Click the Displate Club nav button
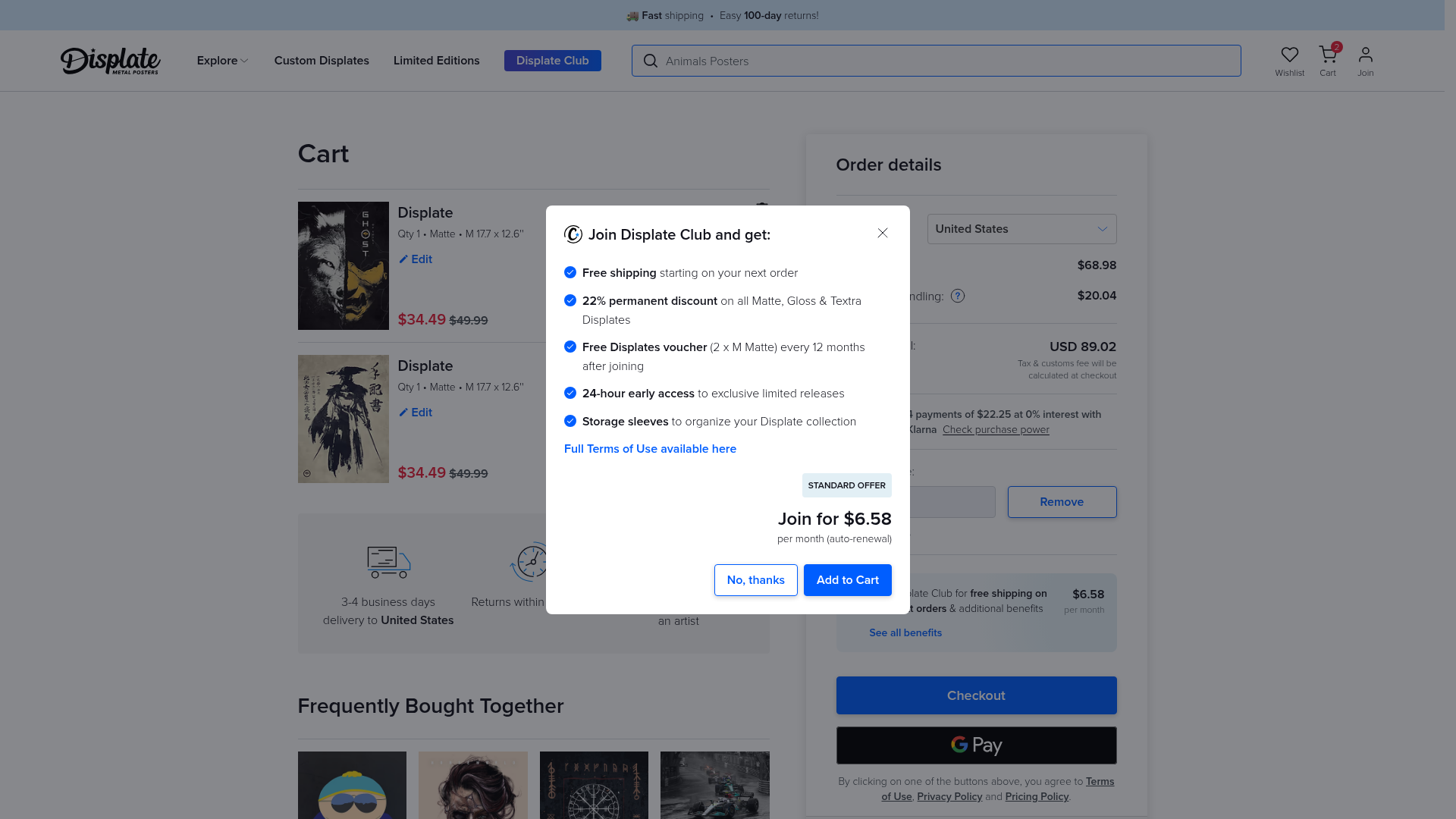Viewport: 1456px width, 819px height. (x=552, y=61)
